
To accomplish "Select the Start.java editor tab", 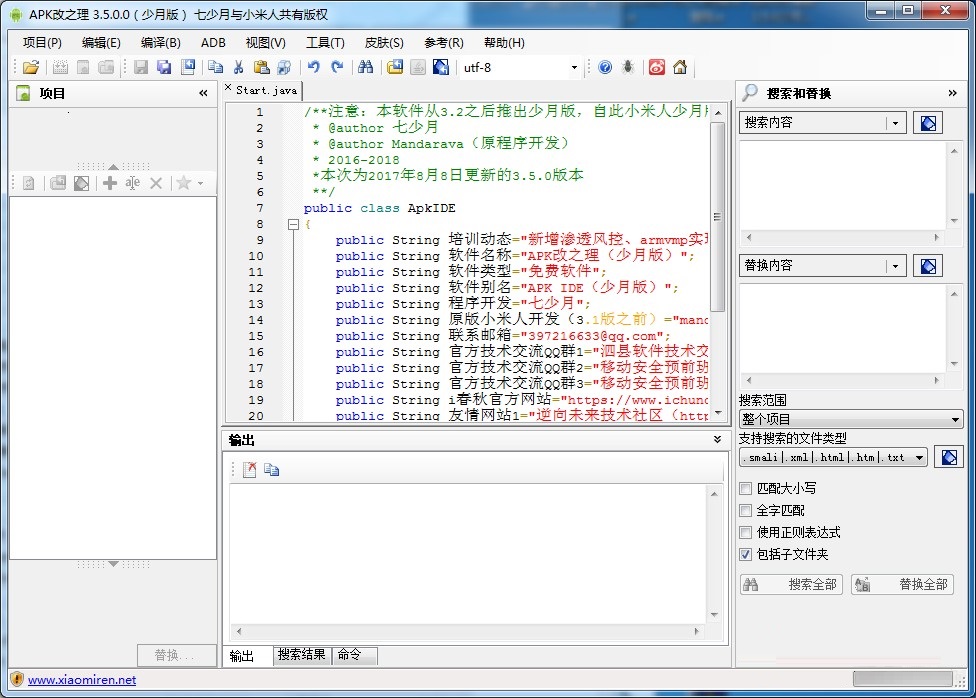I will 266,90.
